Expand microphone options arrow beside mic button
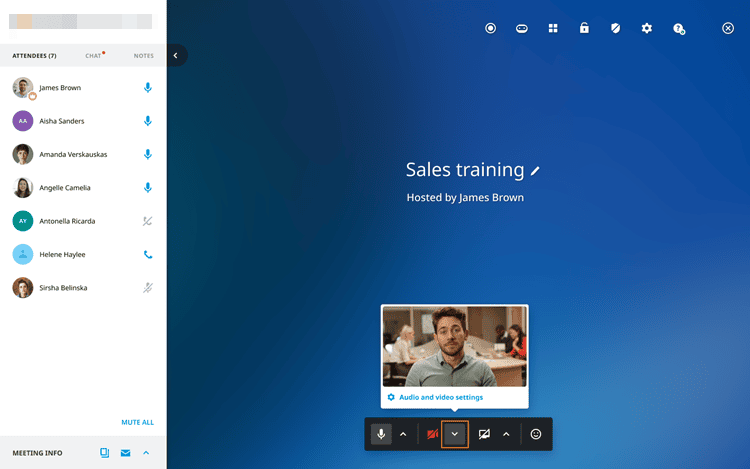 click(403, 434)
